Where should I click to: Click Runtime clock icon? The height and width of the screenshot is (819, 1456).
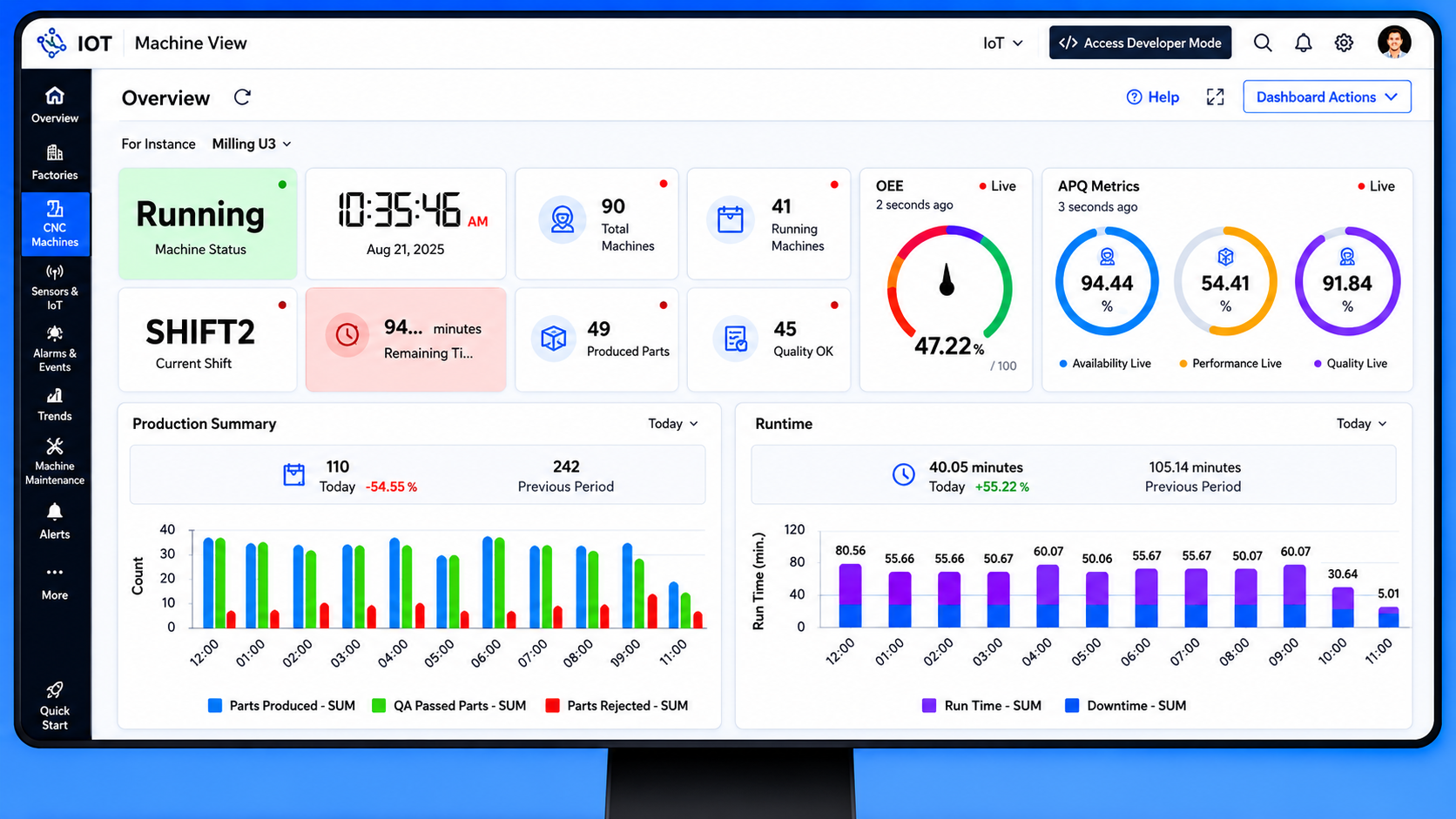(x=904, y=474)
